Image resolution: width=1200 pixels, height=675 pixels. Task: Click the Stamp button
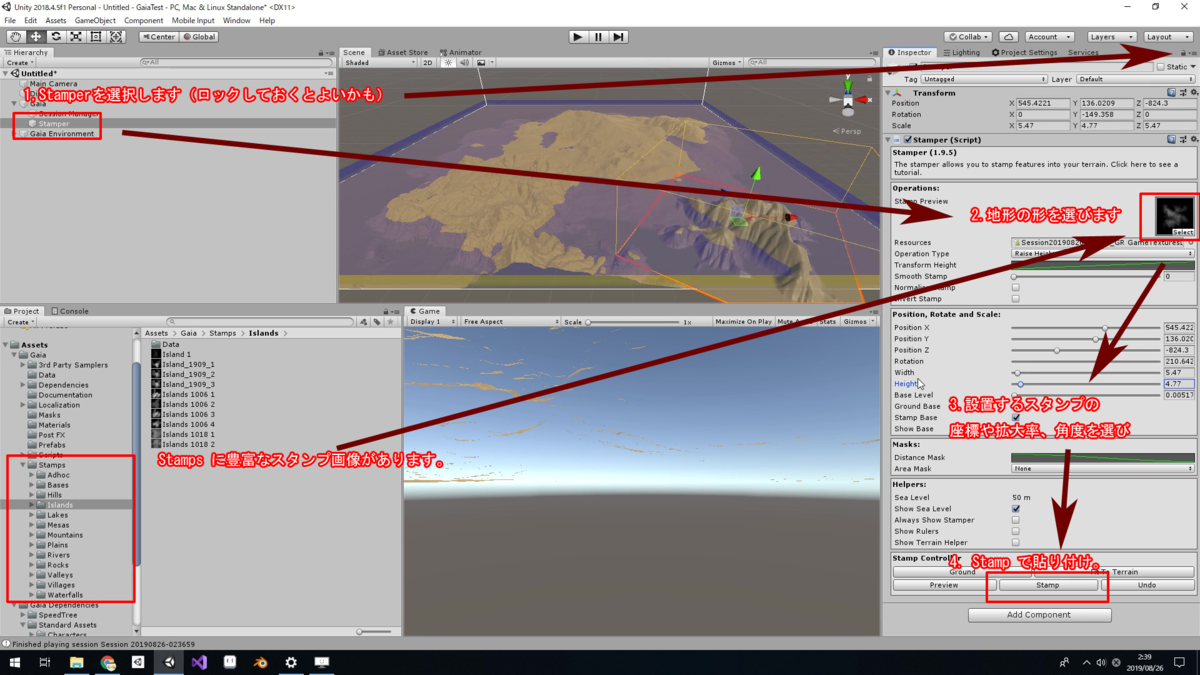[x=1047, y=585]
